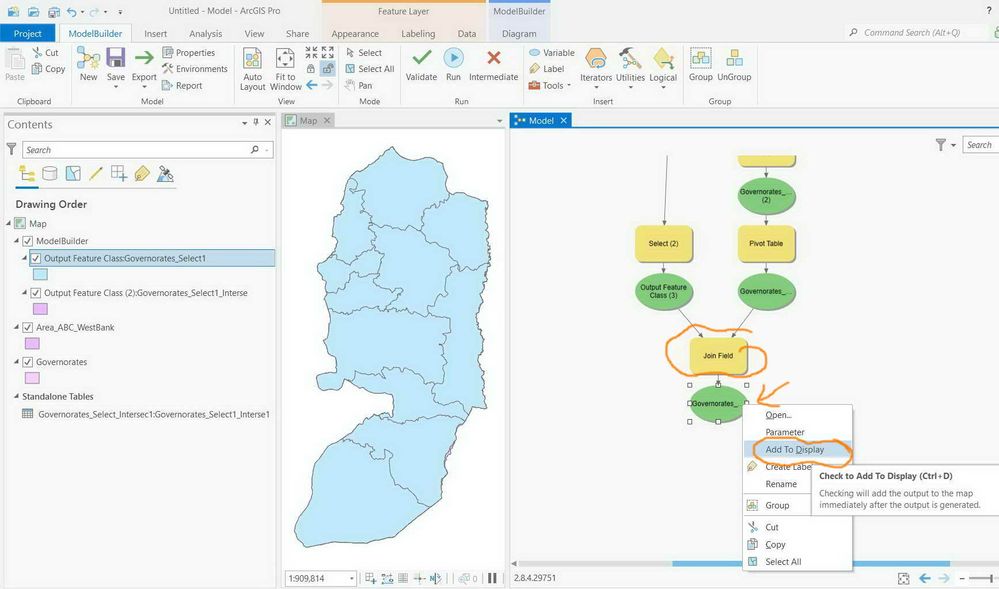
Task: Switch to List By Editing view
Action: tap(96, 173)
